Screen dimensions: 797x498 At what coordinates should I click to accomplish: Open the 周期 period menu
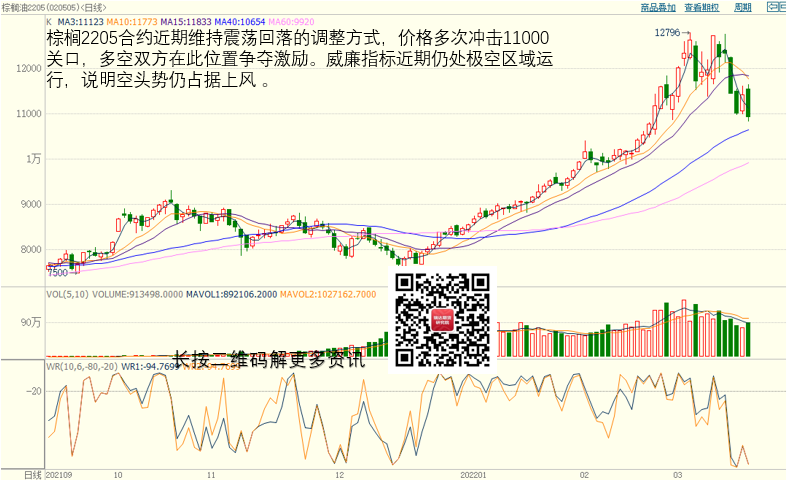pyautogui.click(x=742, y=7)
